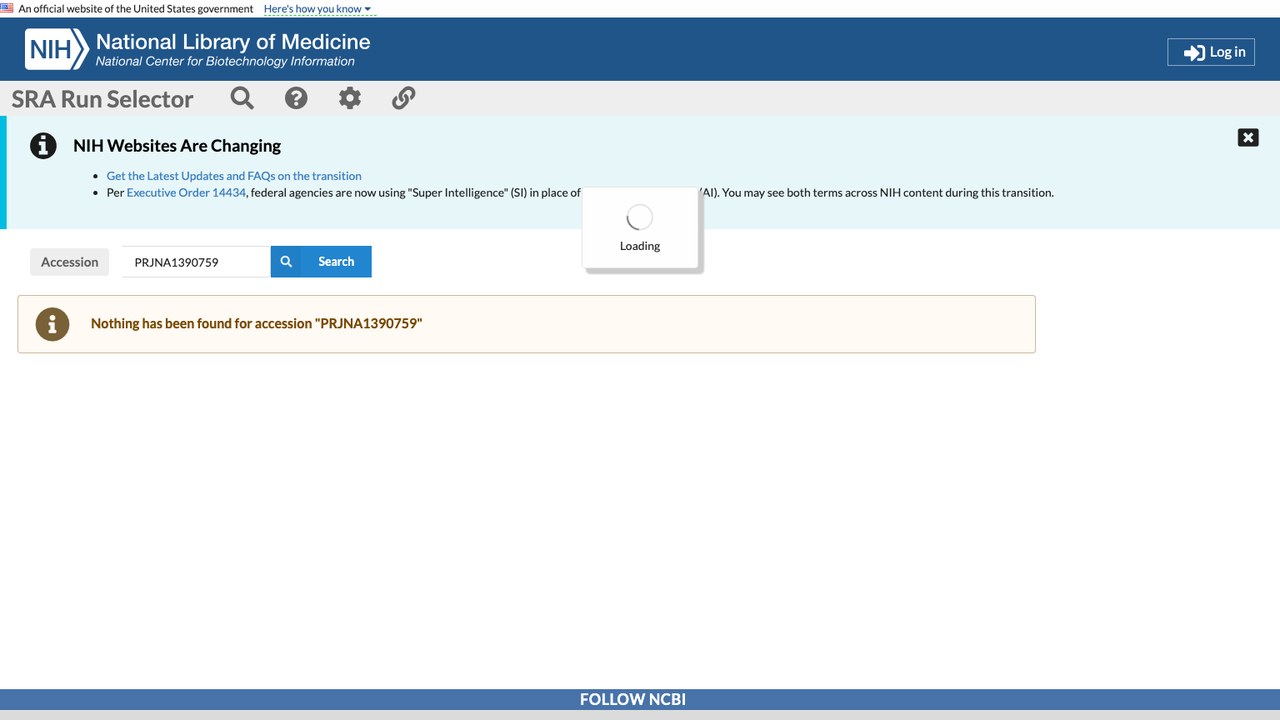Click the brown info icon in the not-found alert

(53, 324)
